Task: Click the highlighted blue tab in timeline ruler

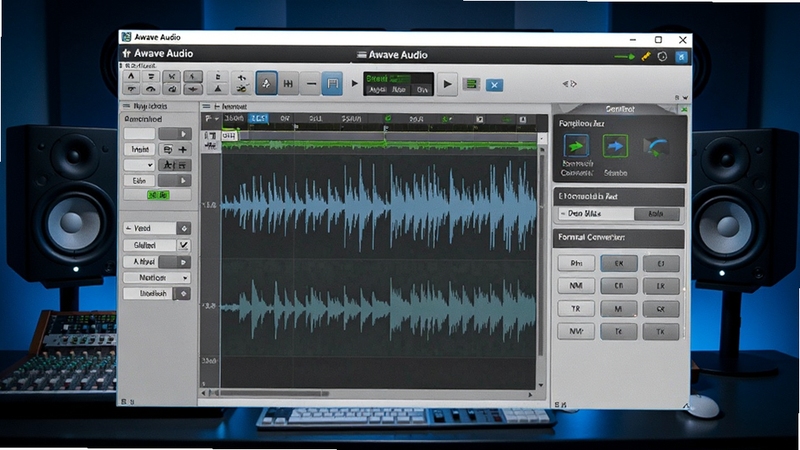Action: point(259,119)
